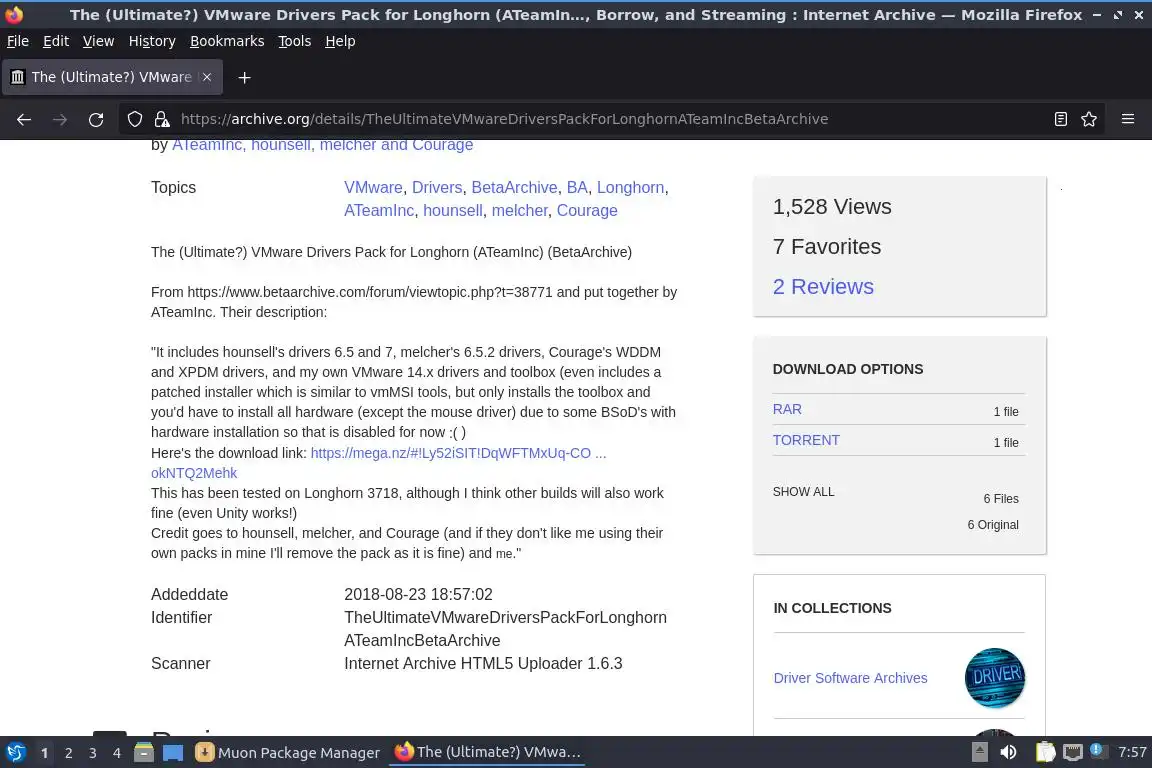Open a new tab with plus button
1152x768 pixels.
pyautogui.click(x=245, y=78)
